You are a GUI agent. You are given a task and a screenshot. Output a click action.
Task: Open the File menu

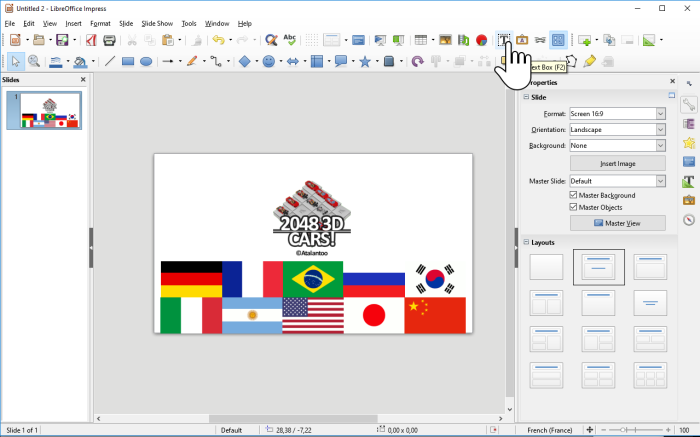10,23
